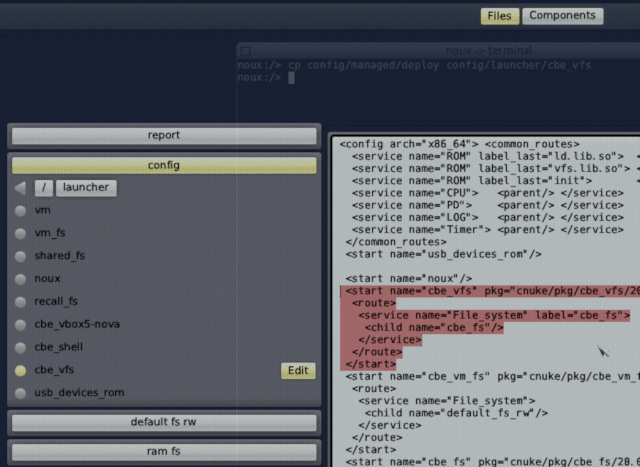The image size is (640, 467).
Task: Open the launcher path button
Action: pos(86,188)
